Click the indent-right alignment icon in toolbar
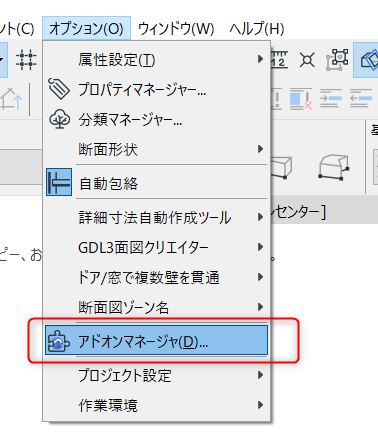The width and height of the screenshot is (378, 437). 331,98
